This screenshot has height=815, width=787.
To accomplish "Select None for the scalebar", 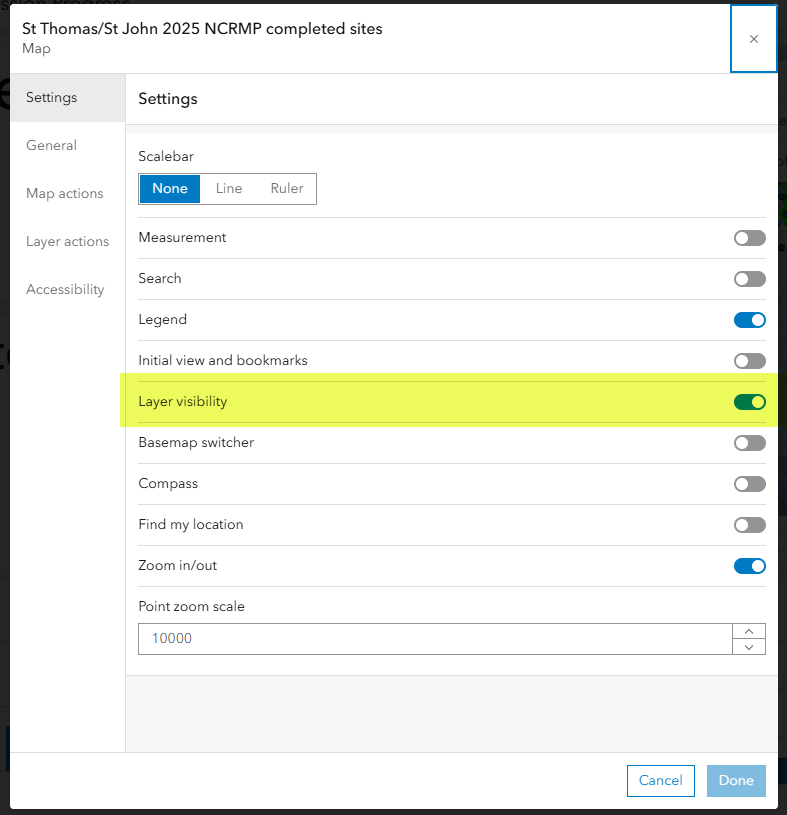I will tap(170, 189).
